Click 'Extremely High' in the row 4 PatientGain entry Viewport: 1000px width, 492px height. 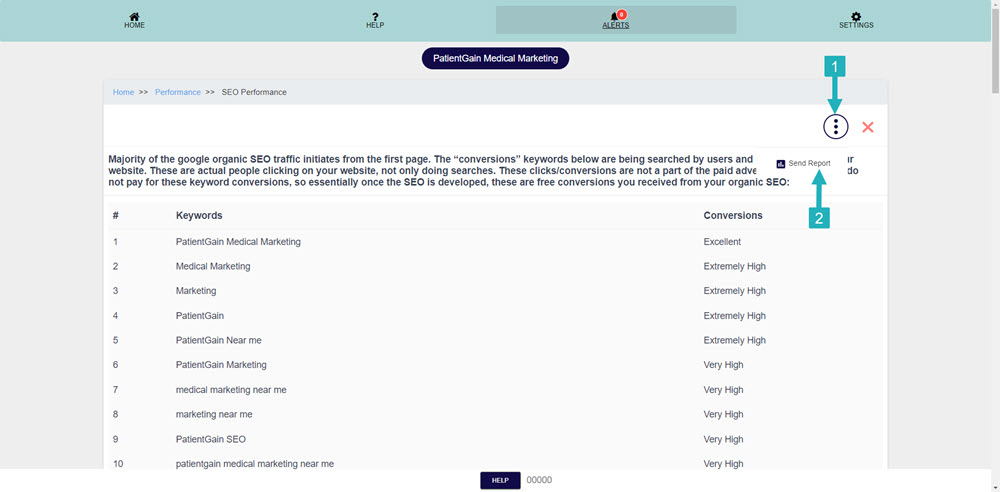pos(735,315)
